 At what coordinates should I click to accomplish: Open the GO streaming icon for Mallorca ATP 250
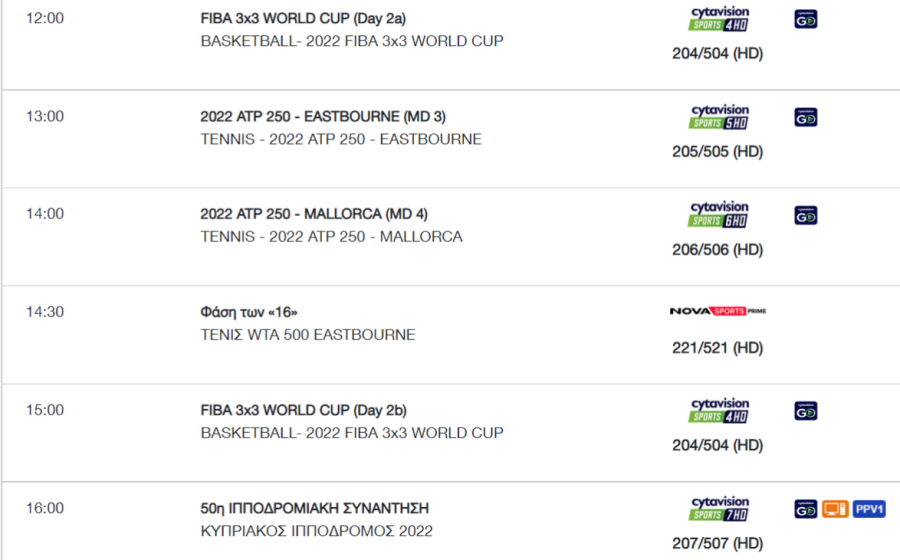tap(806, 216)
